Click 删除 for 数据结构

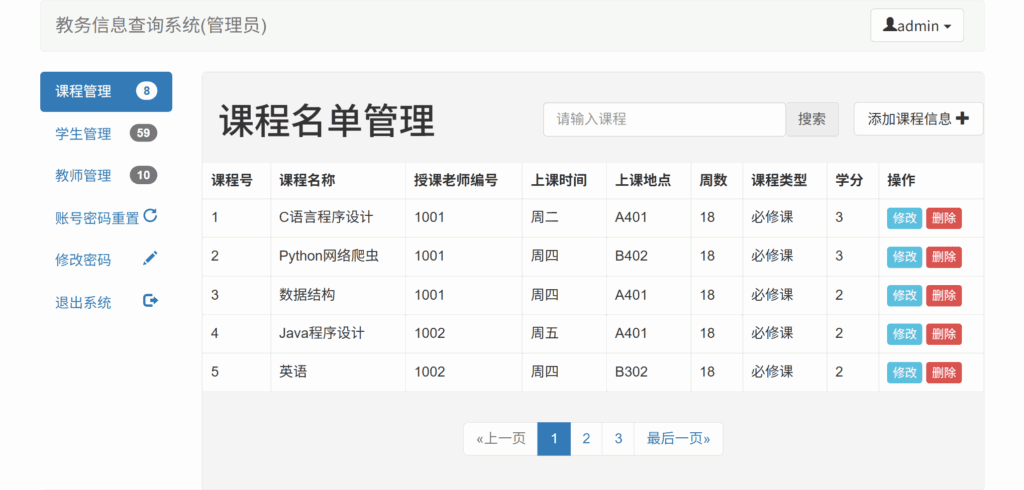point(944,295)
